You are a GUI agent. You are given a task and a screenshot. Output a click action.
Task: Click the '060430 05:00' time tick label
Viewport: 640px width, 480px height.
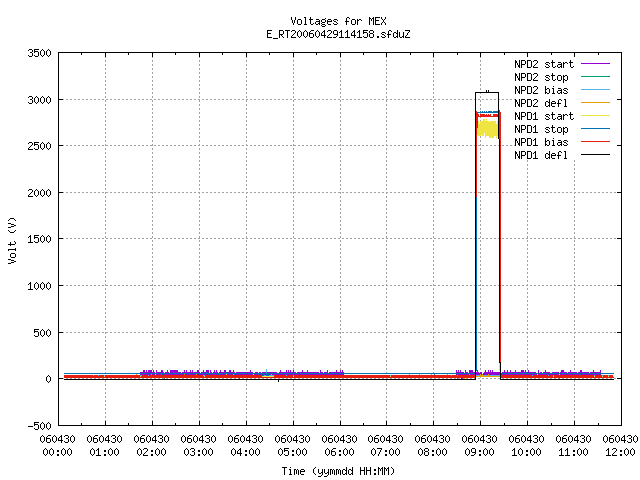coord(292,446)
